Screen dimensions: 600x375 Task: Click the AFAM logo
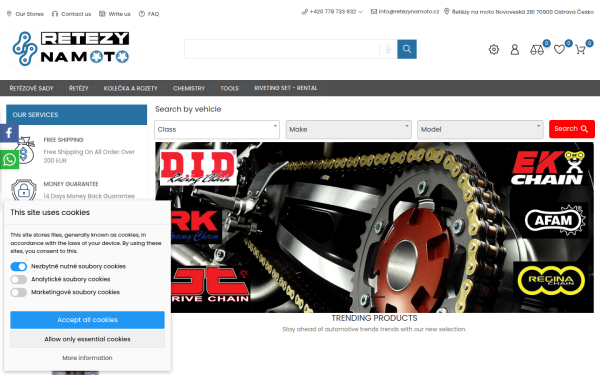(554, 220)
